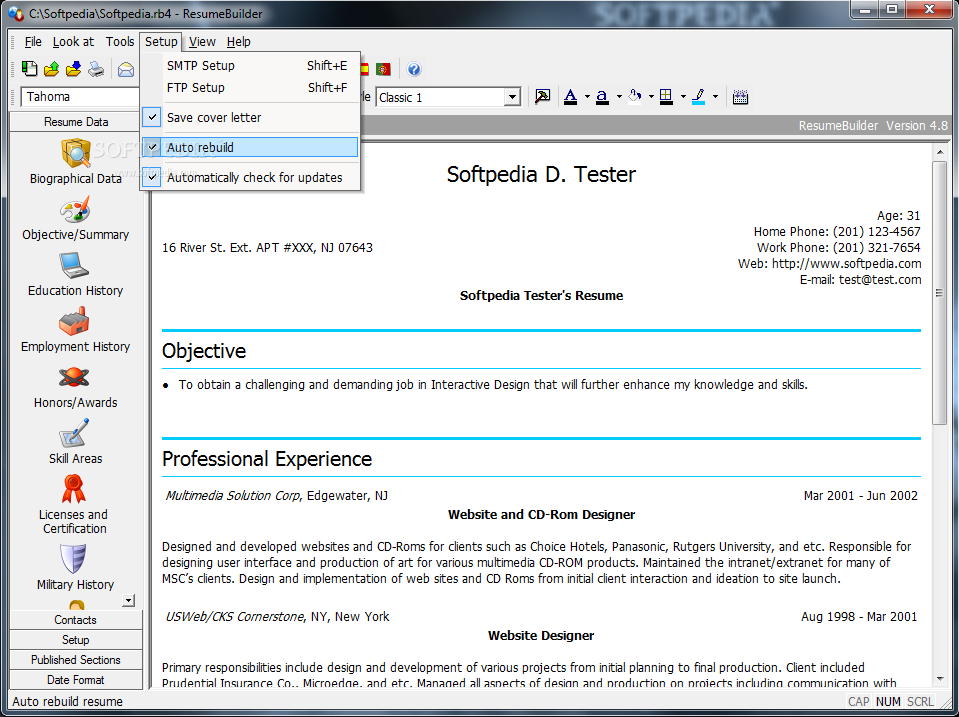Open Skill Areas icon
This screenshot has width=959, height=717.
[x=75, y=433]
